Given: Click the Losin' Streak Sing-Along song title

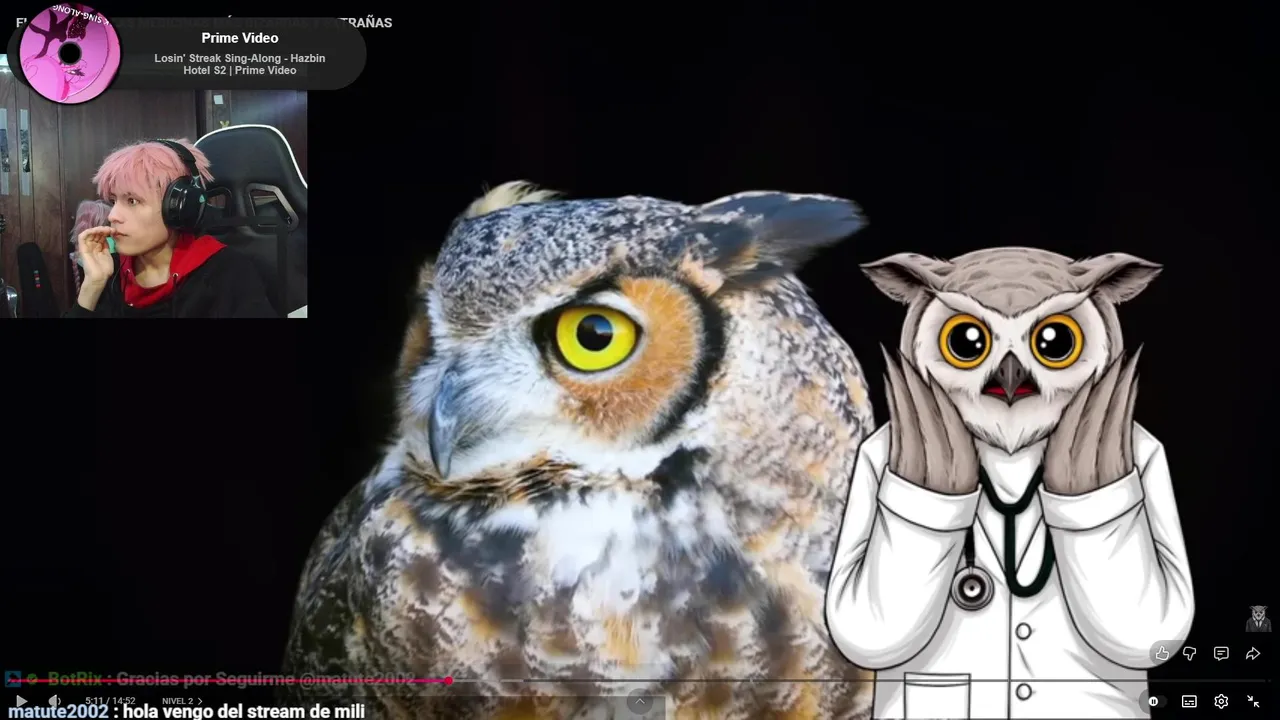Looking at the screenshot, I should pos(239,64).
